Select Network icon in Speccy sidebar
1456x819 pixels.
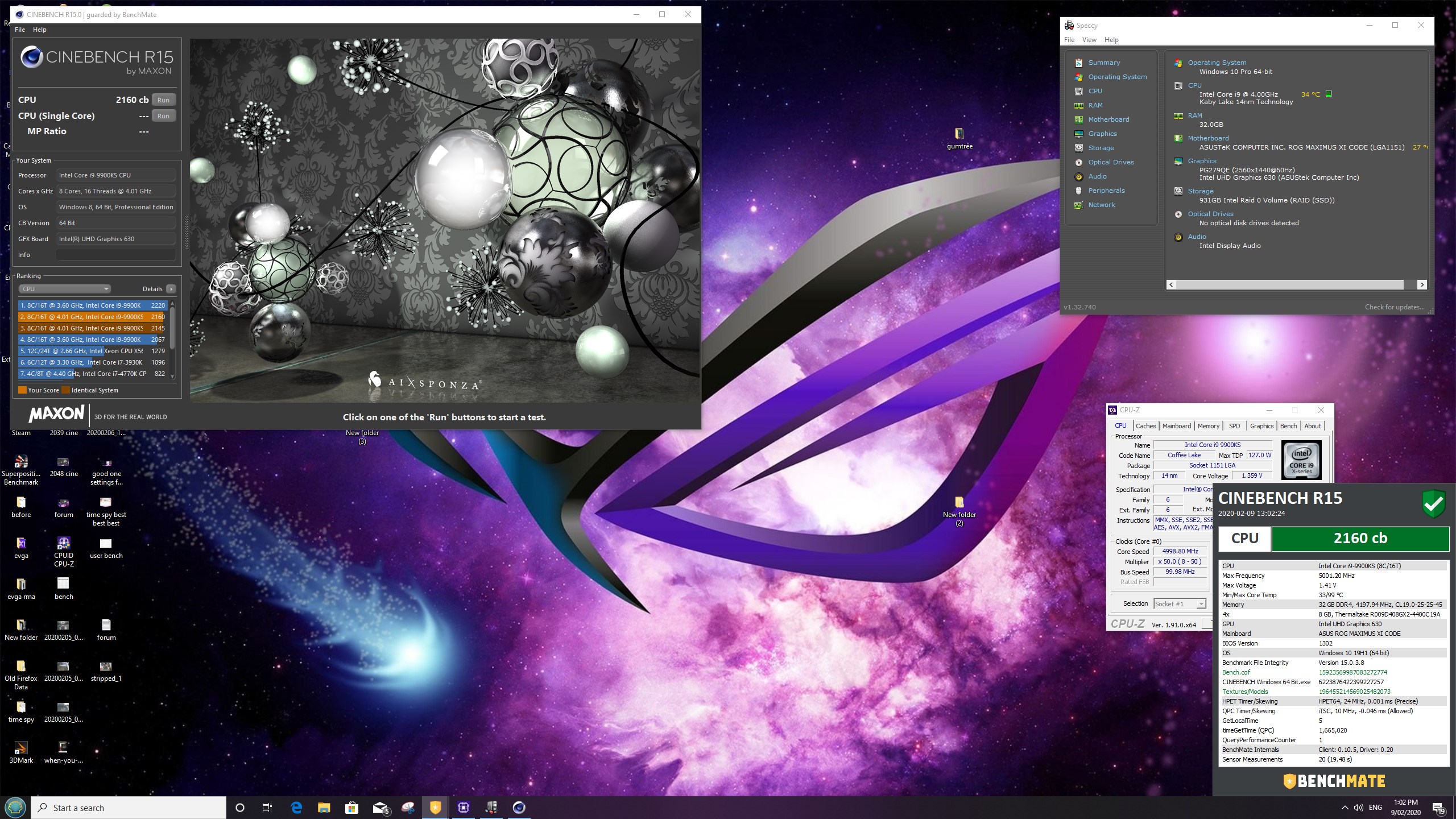[1078, 205]
